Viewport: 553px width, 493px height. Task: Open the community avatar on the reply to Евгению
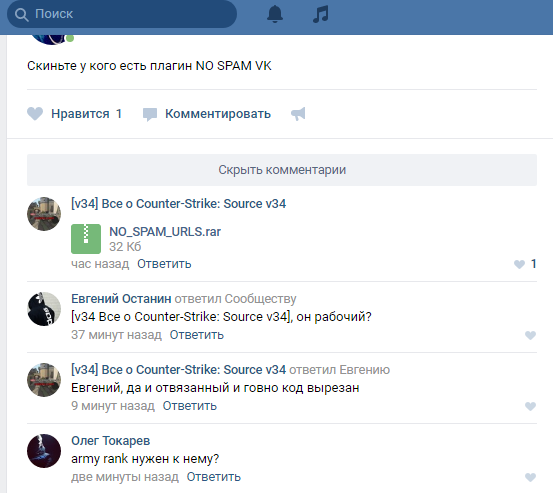coord(44,380)
